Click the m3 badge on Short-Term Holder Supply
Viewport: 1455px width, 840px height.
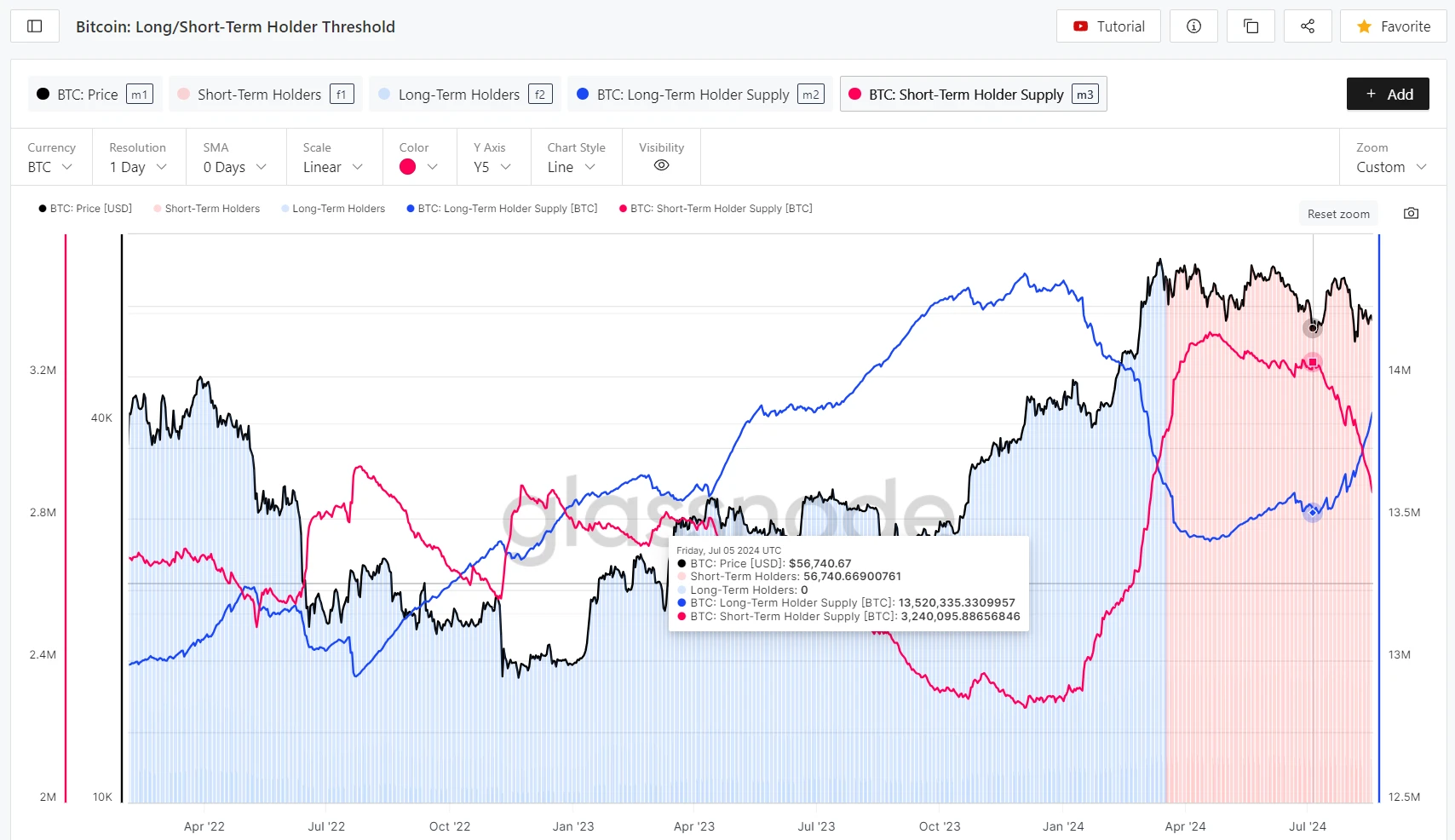coord(1084,95)
